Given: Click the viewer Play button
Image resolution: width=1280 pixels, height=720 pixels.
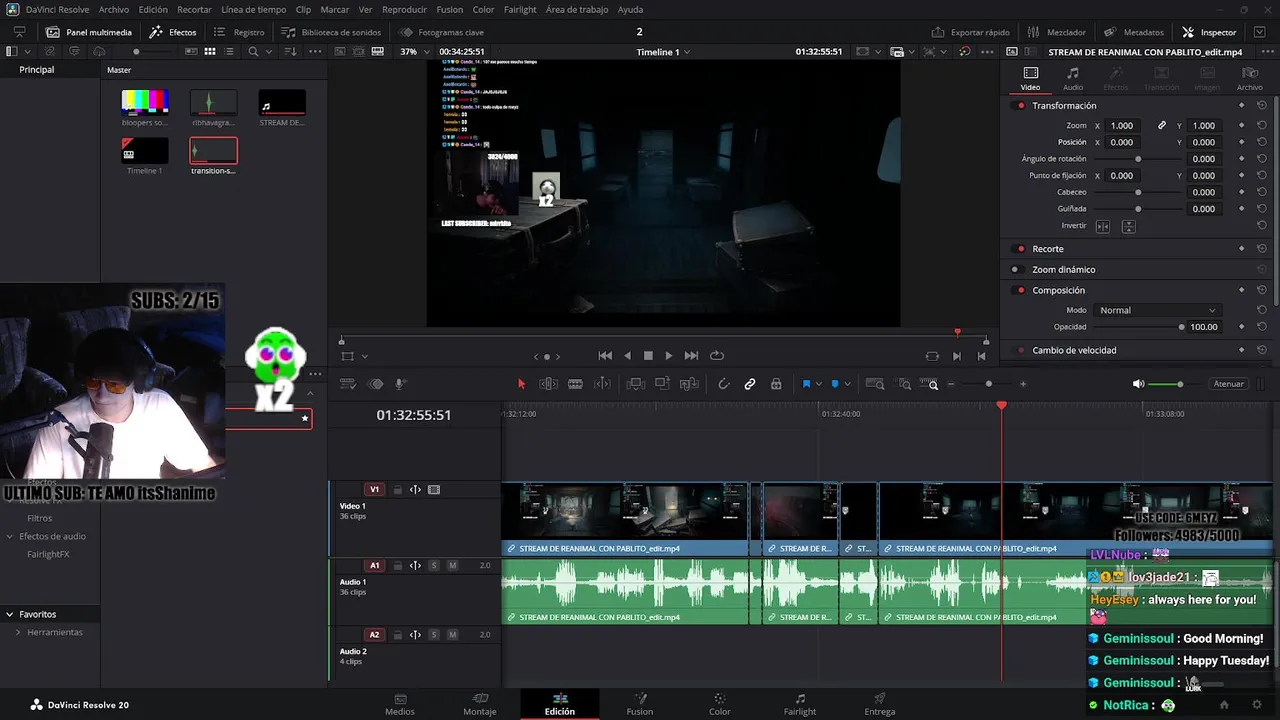Looking at the screenshot, I should (669, 356).
